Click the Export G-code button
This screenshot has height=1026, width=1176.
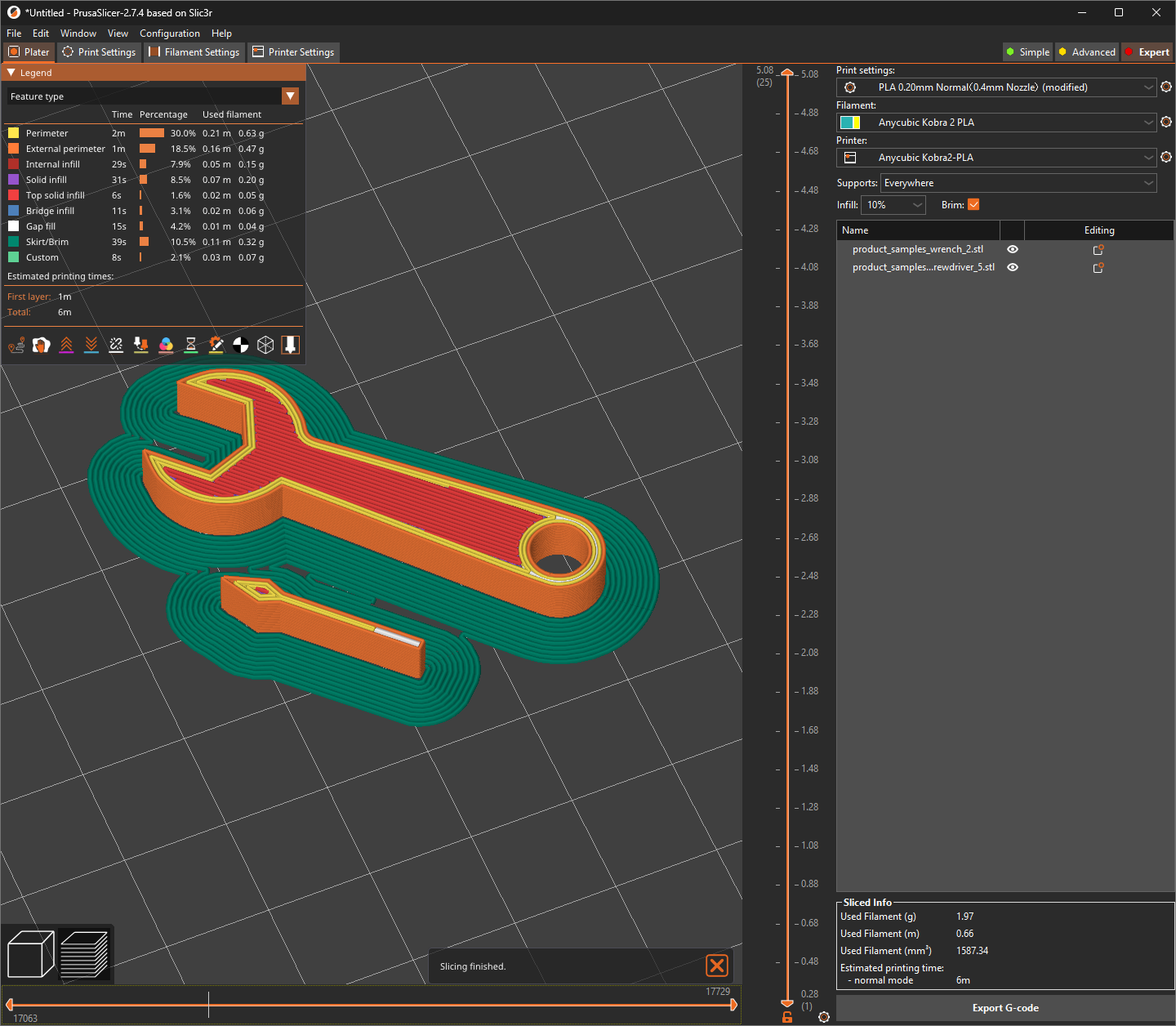pyautogui.click(x=1005, y=1008)
